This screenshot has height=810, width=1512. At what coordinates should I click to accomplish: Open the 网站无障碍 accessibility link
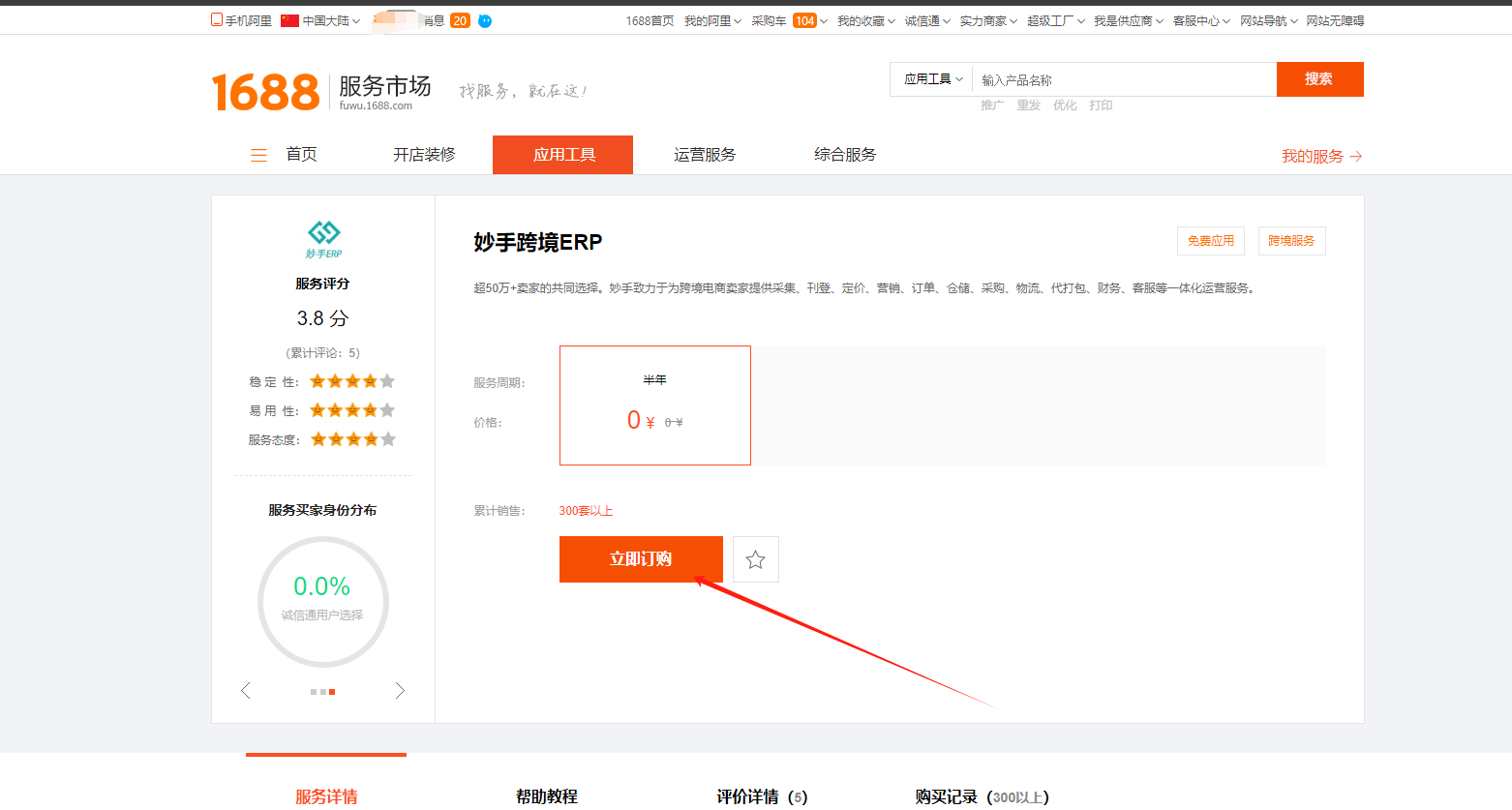pos(1335,20)
